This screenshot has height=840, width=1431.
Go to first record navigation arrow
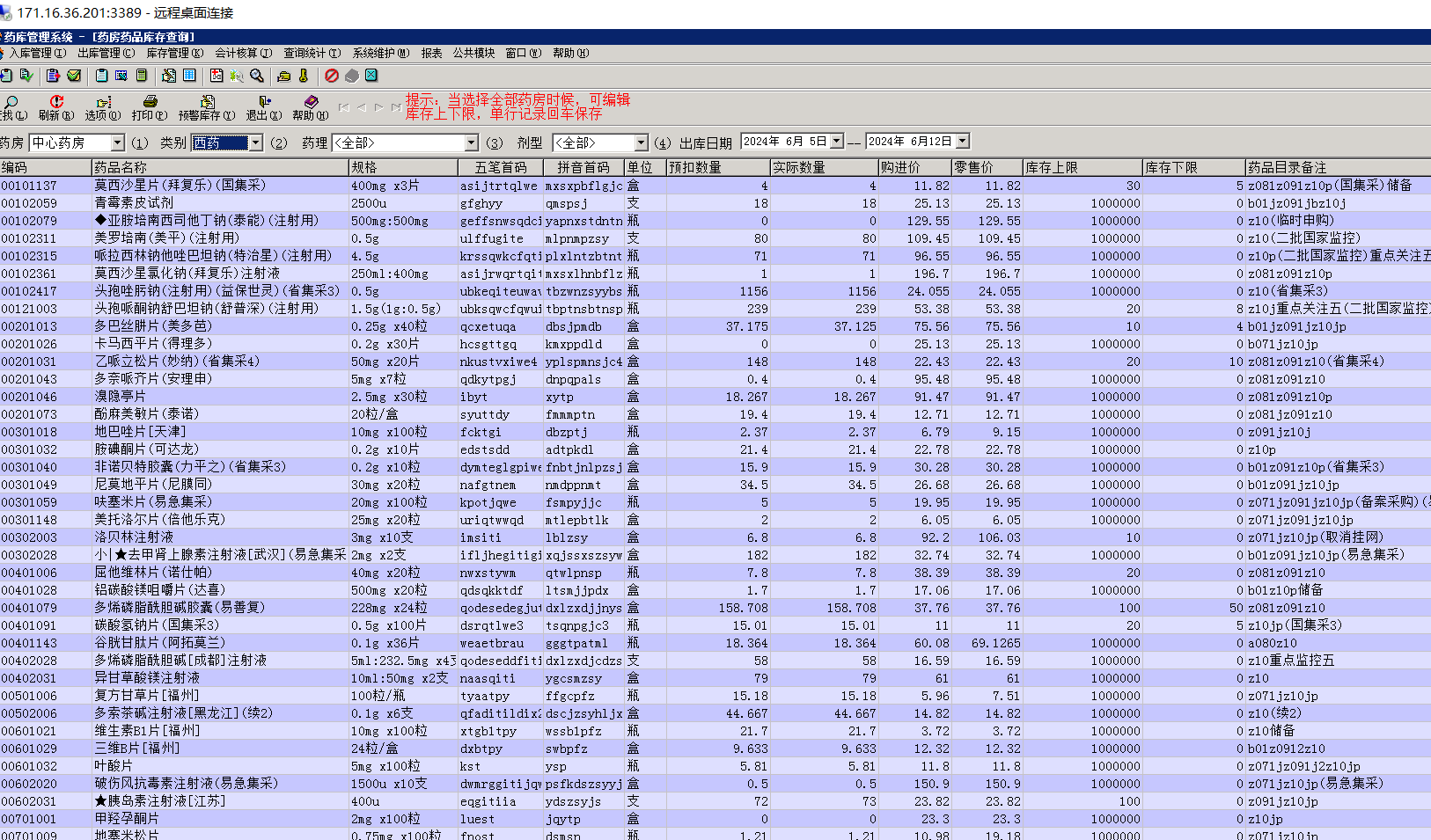coord(344,107)
